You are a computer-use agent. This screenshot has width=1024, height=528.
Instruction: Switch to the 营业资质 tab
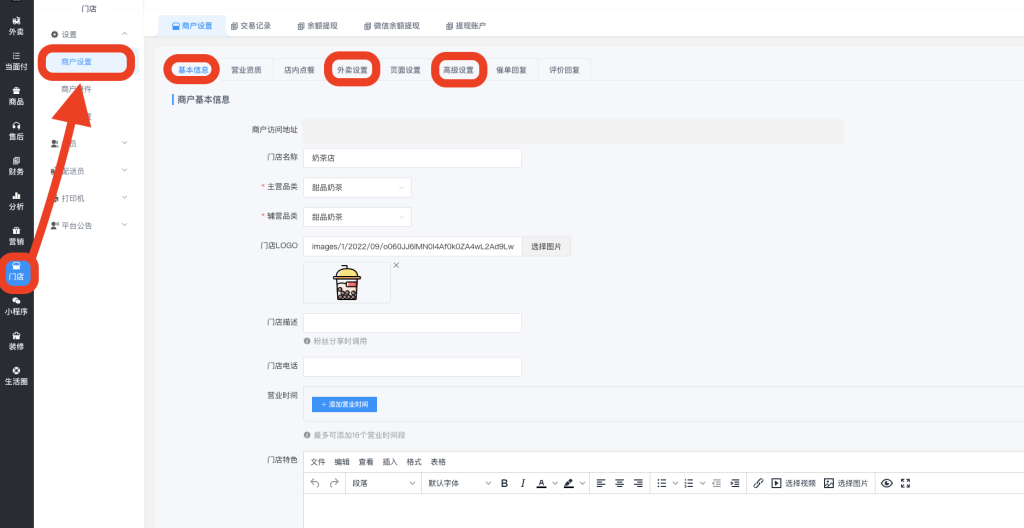point(246,70)
